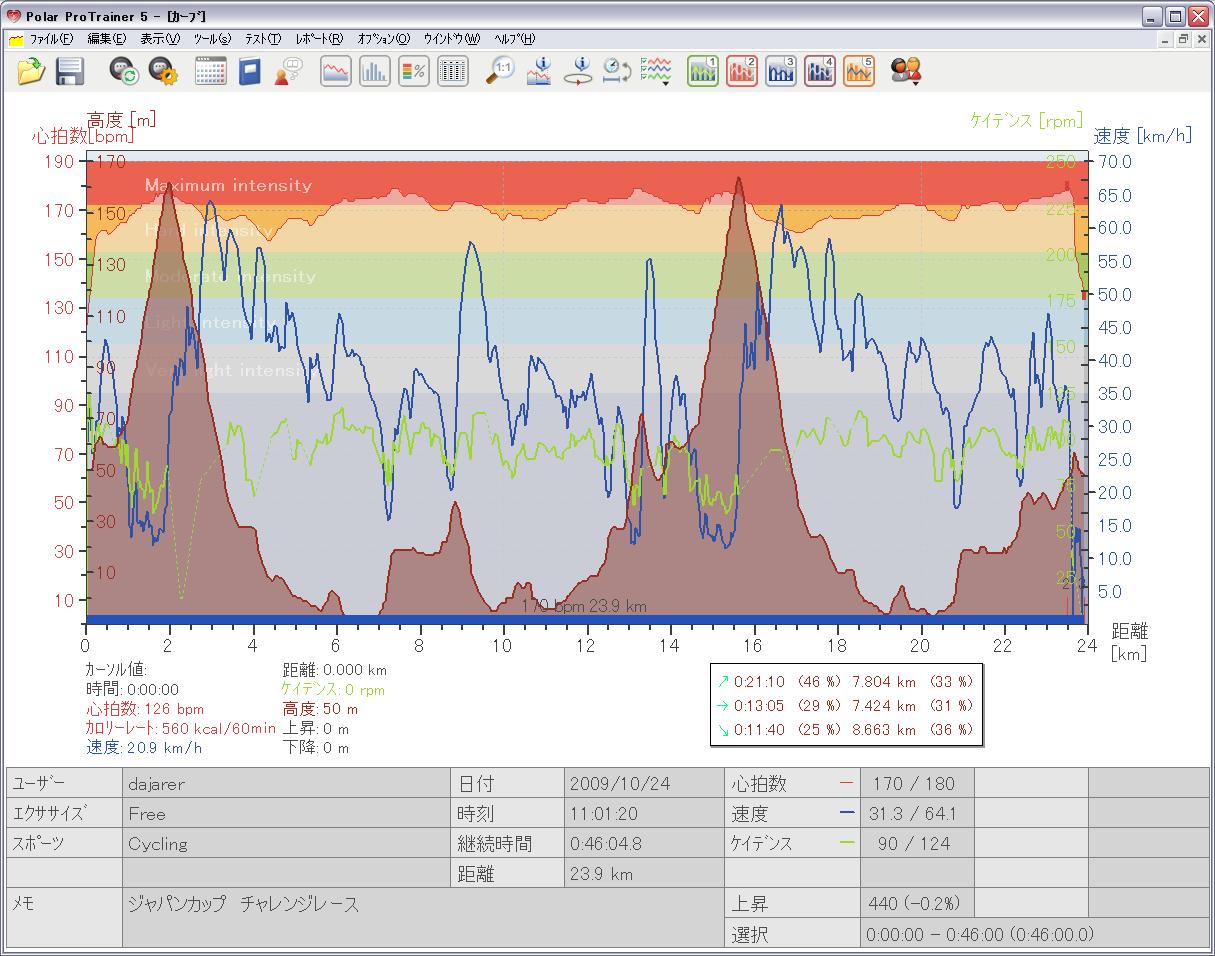This screenshot has height=956, width=1215.
Task: Open the 編集(E) menu
Action: (x=107, y=39)
